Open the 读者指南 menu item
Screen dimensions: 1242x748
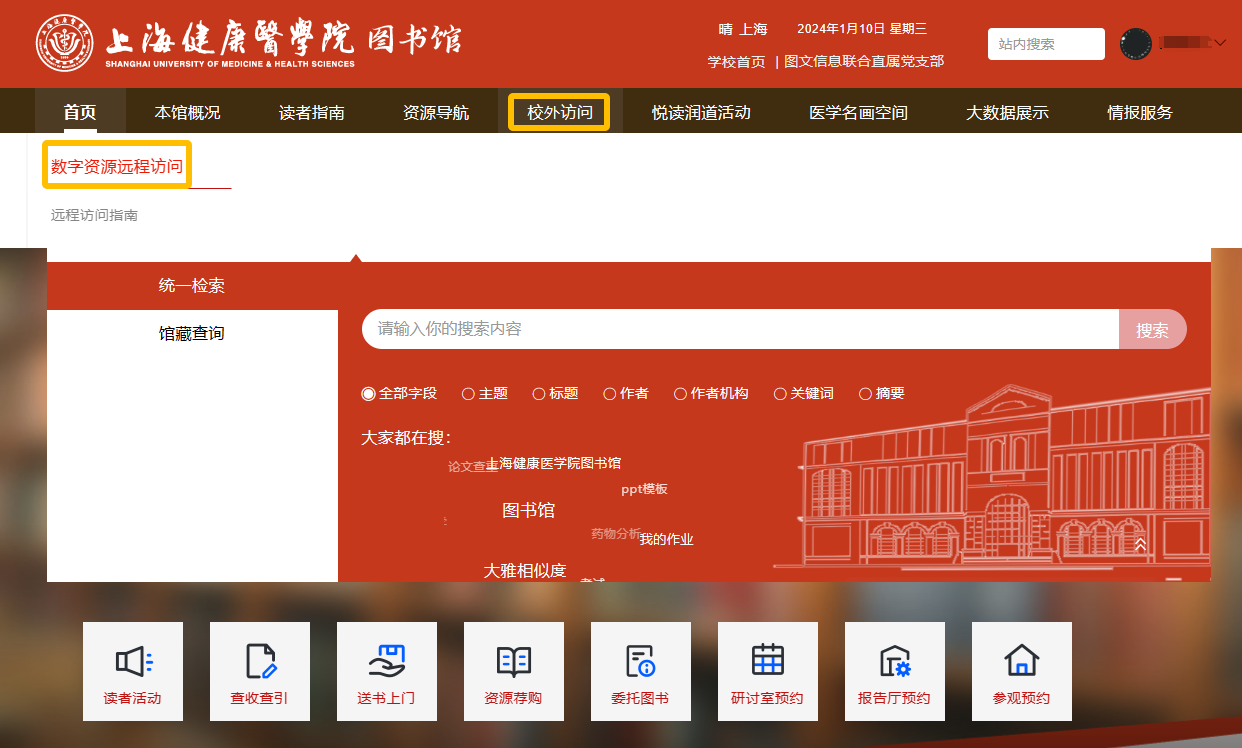tap(311, 112)
